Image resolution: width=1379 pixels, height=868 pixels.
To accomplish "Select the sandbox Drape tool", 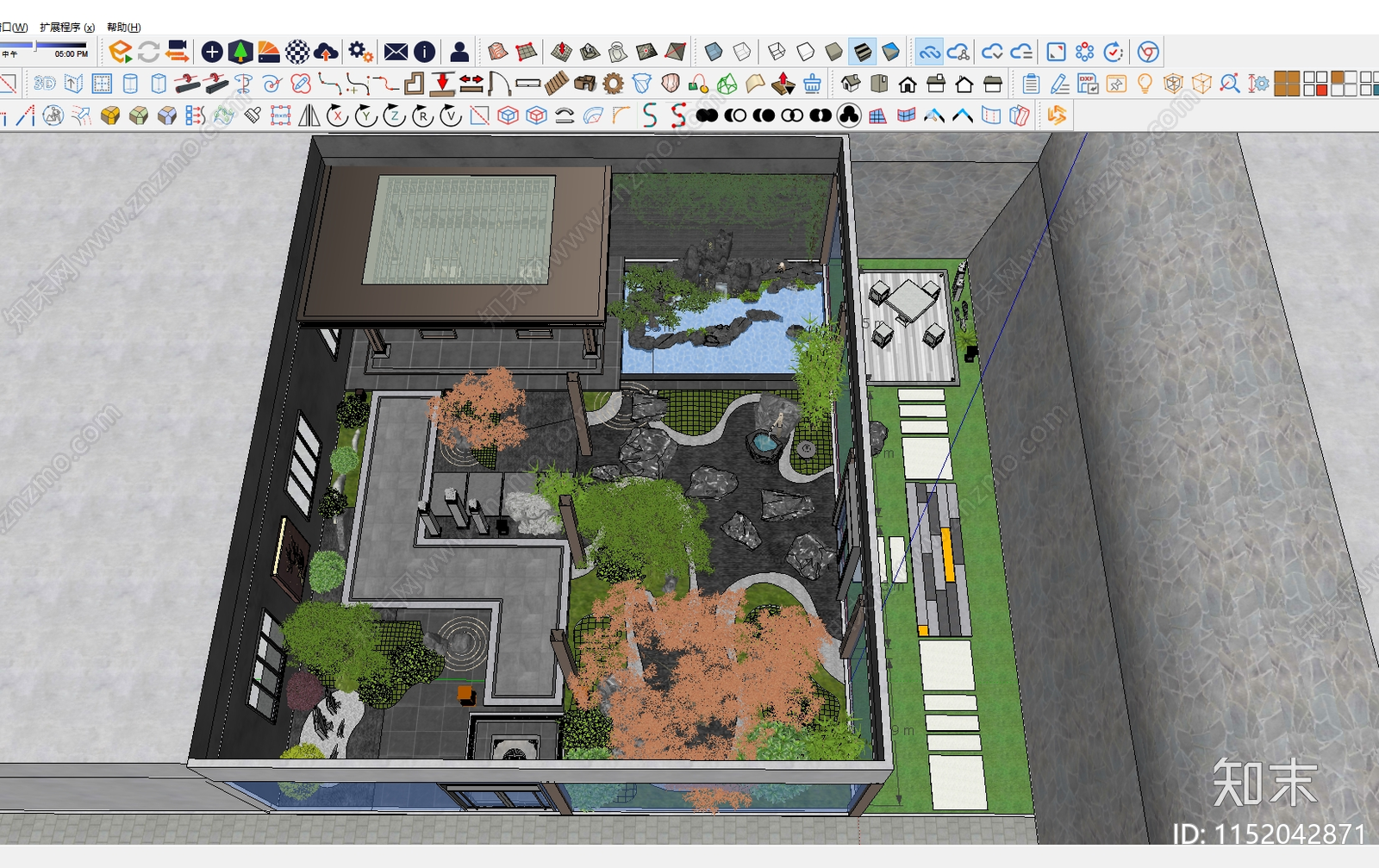I will 618,52.
